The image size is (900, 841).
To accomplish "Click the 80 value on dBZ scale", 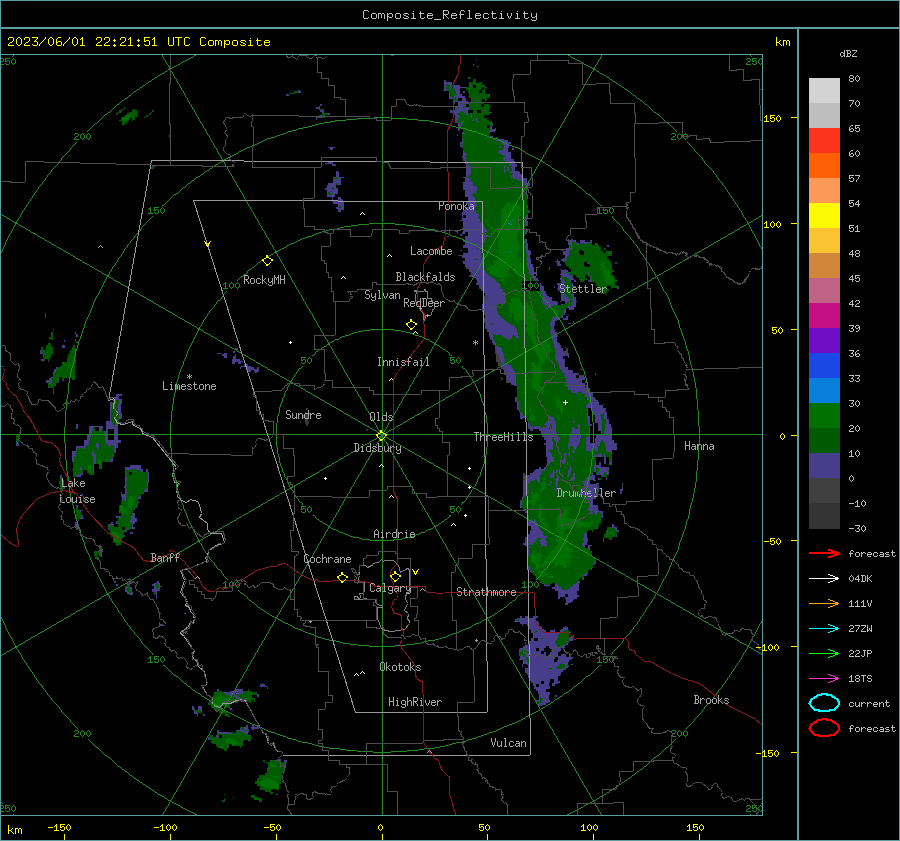I will click(x=854, y=79).
